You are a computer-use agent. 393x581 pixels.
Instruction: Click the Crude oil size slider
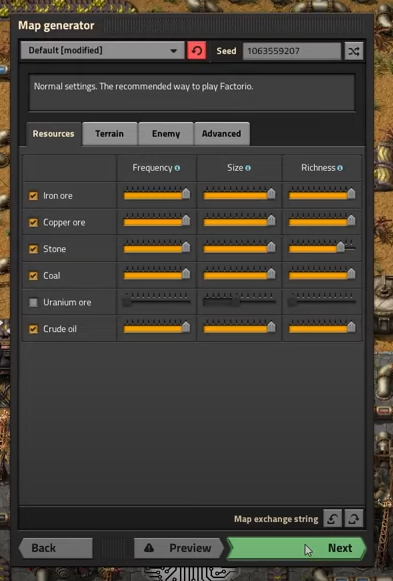pyautogui.click(x=240, y=327)
